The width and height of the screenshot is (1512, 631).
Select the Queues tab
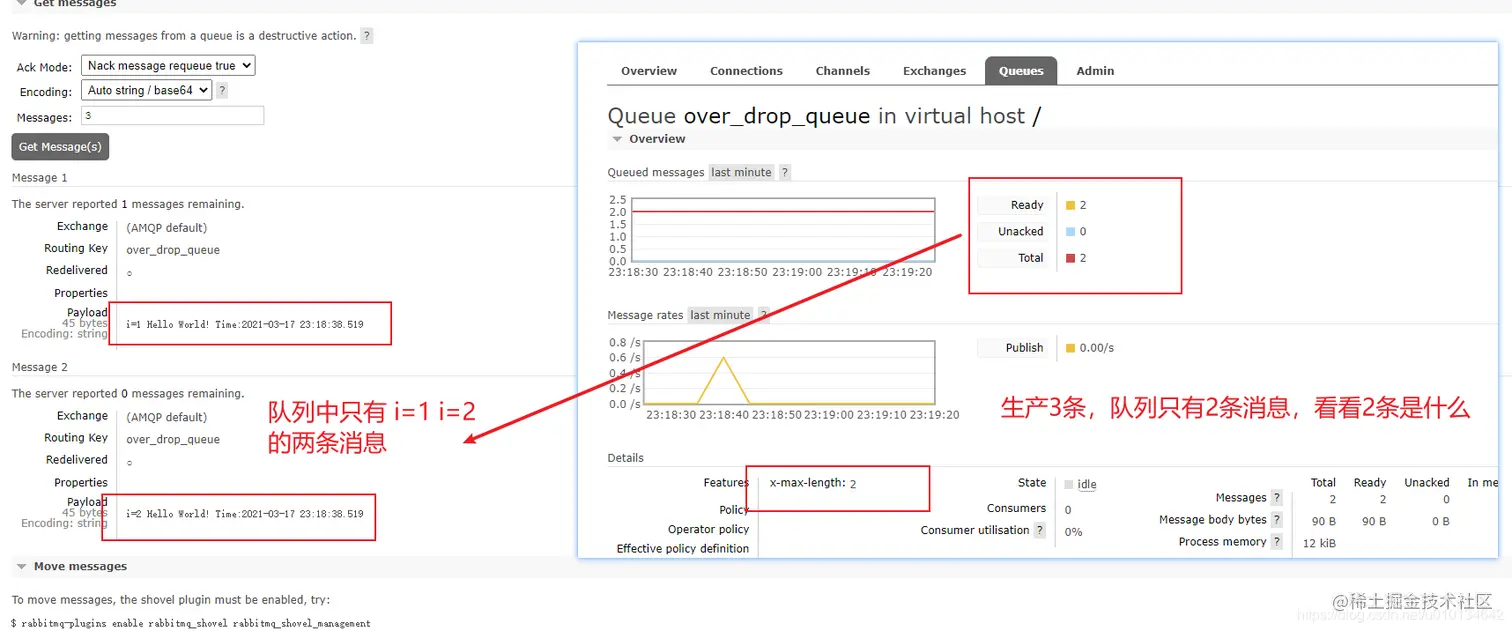pos(1021,71)
